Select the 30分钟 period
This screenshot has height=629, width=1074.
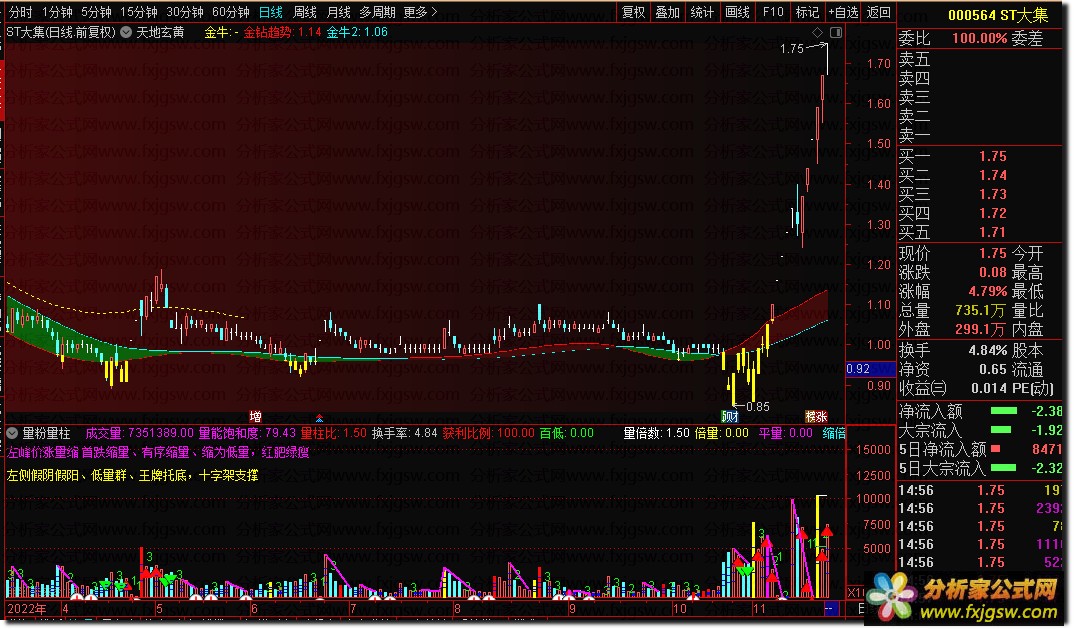[185, 12]
